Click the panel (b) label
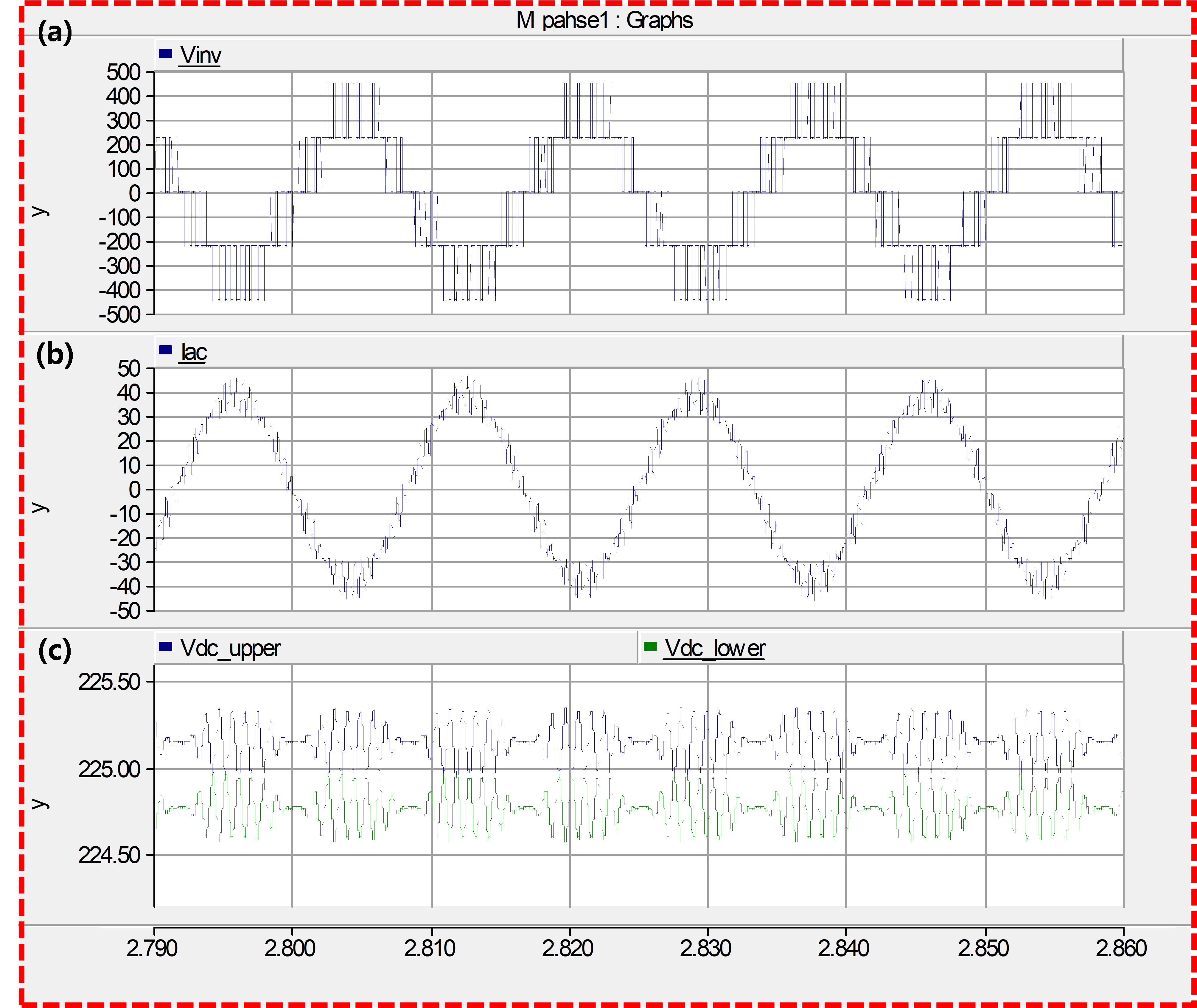Image resolution: width=1197 pixels, height=1008 pixels. point(55,354)
